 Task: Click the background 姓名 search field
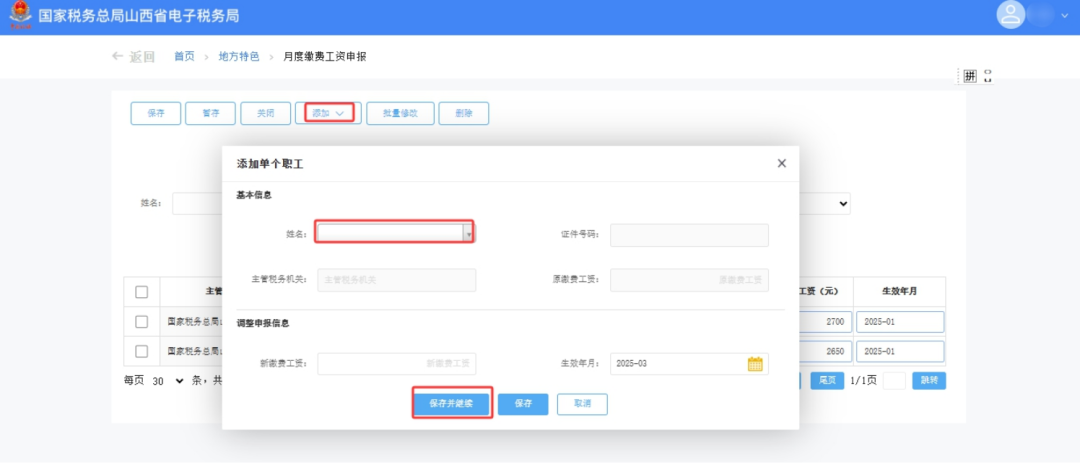tap(197, 204)
